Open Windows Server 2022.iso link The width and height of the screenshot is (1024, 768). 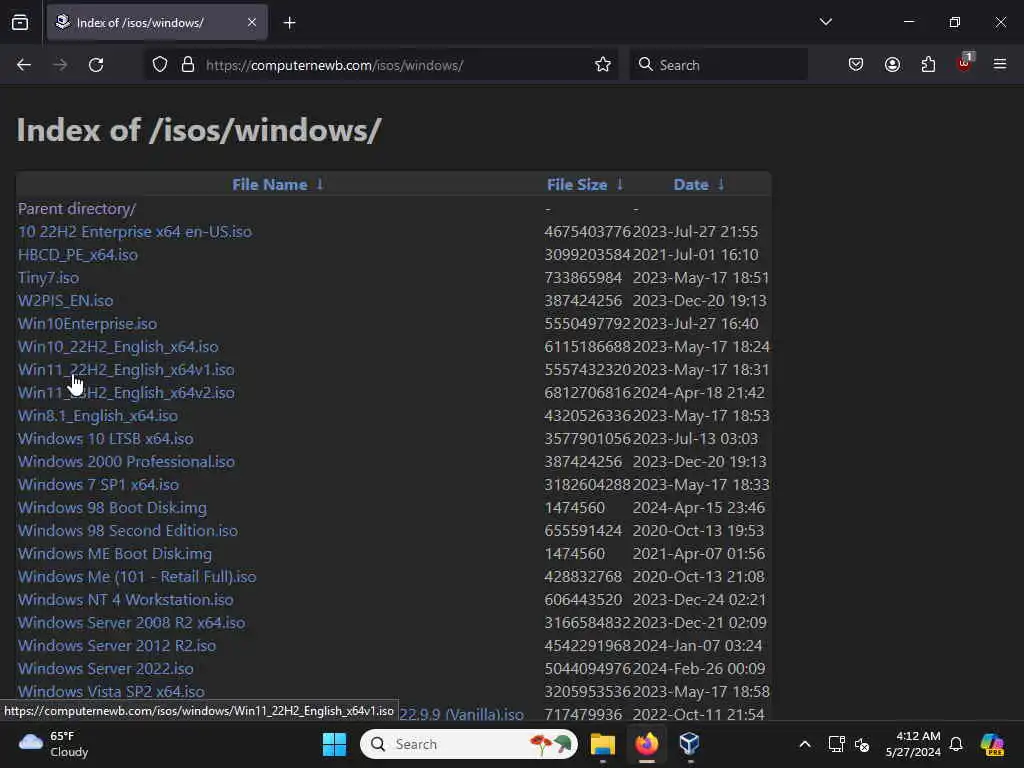coord(106,668)
